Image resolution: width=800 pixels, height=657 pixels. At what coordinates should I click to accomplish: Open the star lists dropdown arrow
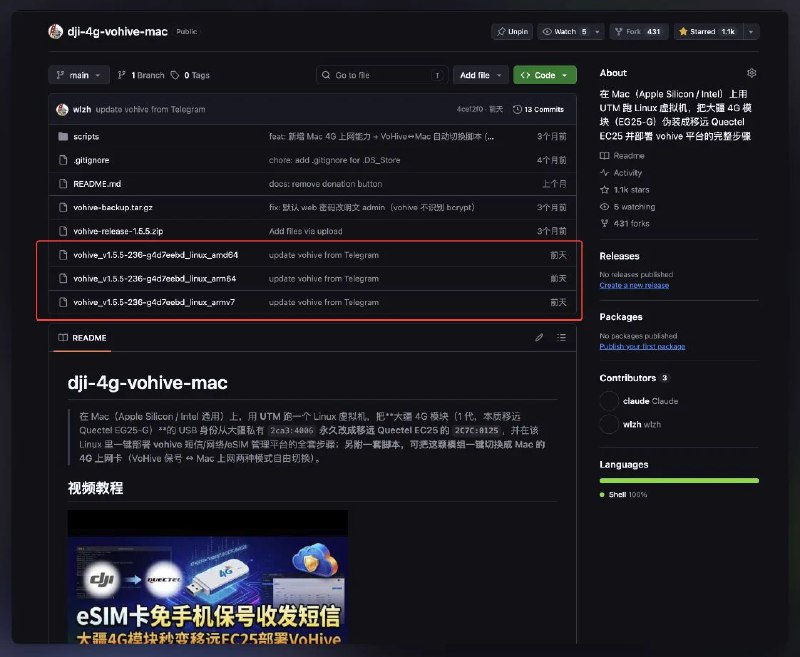pyautogui.click(x=751, y=32)
